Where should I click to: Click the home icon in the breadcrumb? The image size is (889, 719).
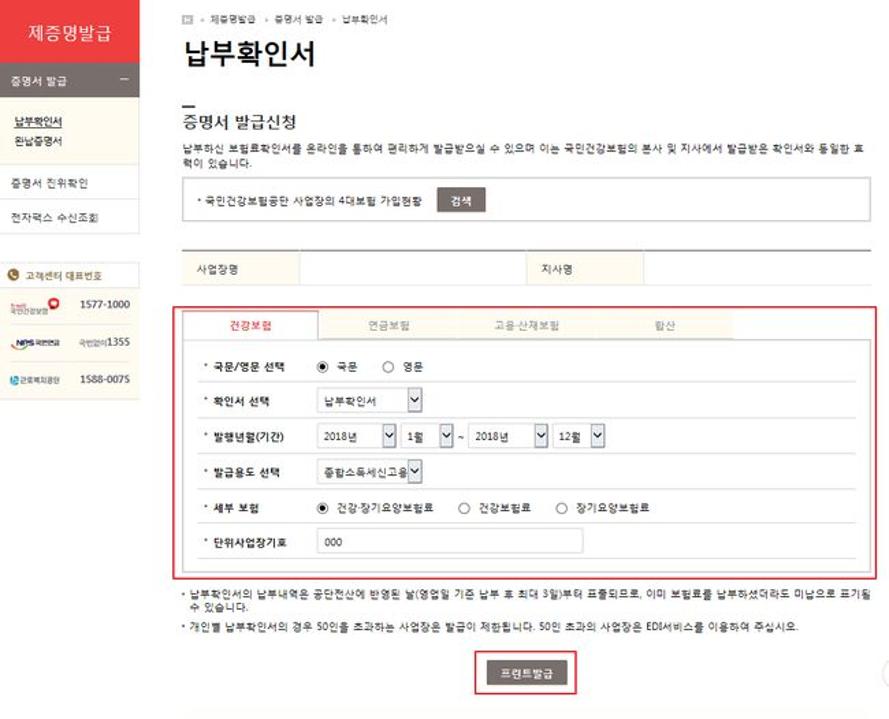click(188, 20)
